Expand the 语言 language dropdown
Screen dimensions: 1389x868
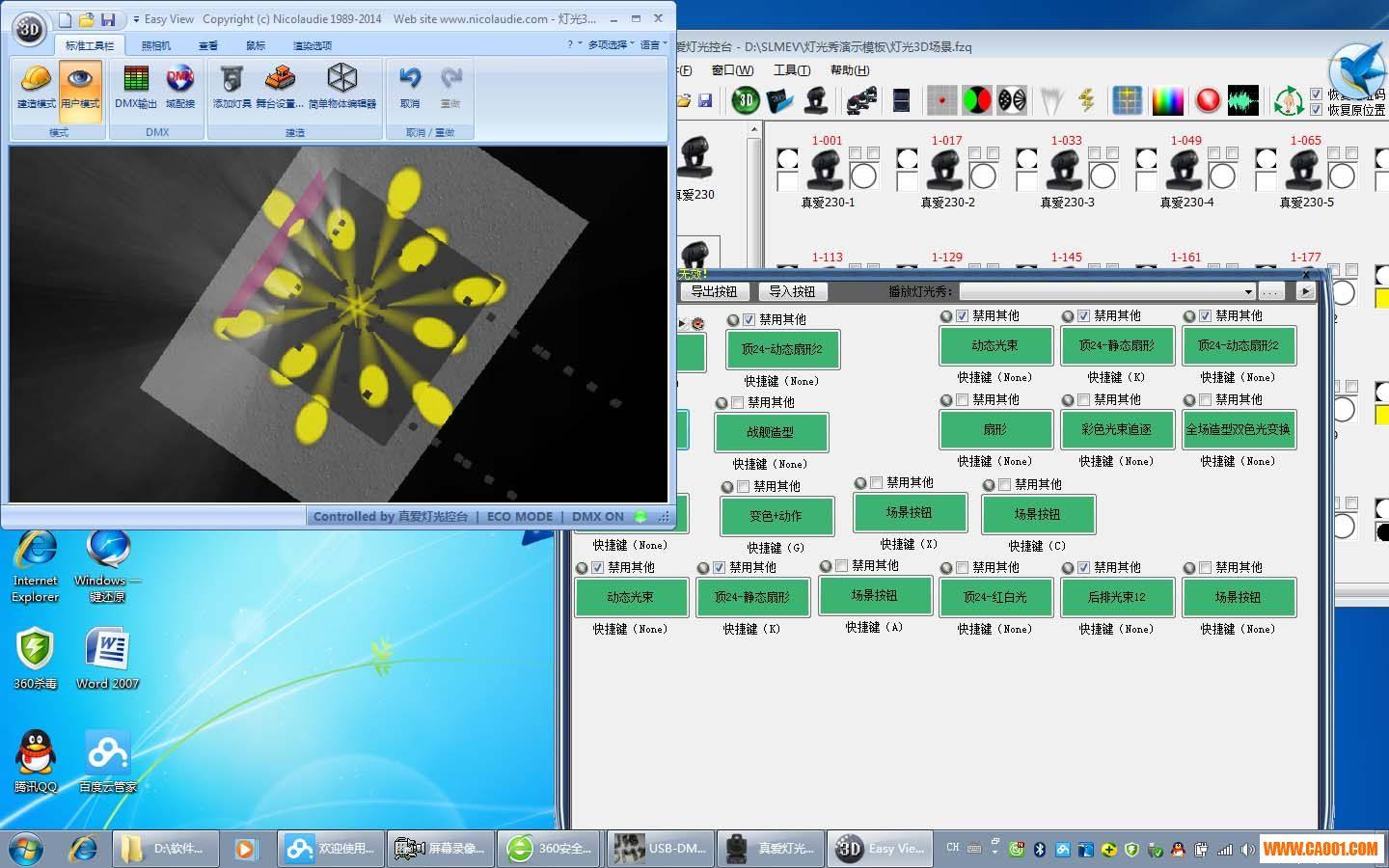[x=653, y=44]
